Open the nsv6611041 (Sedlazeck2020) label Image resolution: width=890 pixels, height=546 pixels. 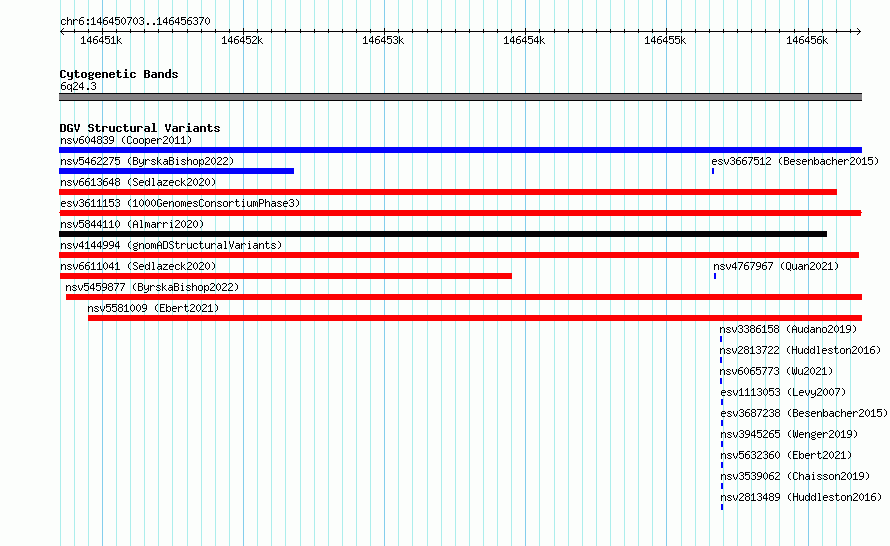[x=138, y=266]
